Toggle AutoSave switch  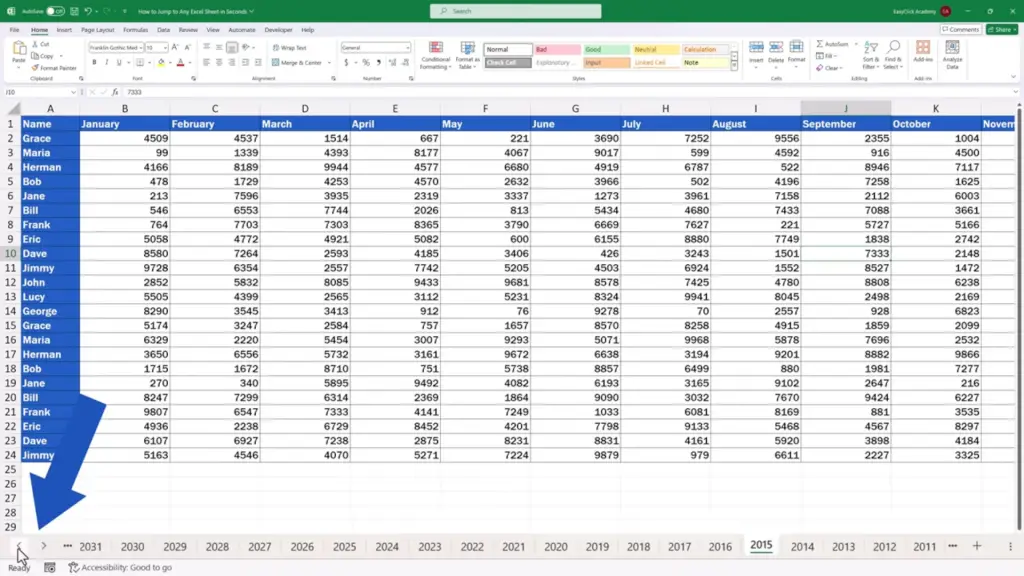click(55, 11)
